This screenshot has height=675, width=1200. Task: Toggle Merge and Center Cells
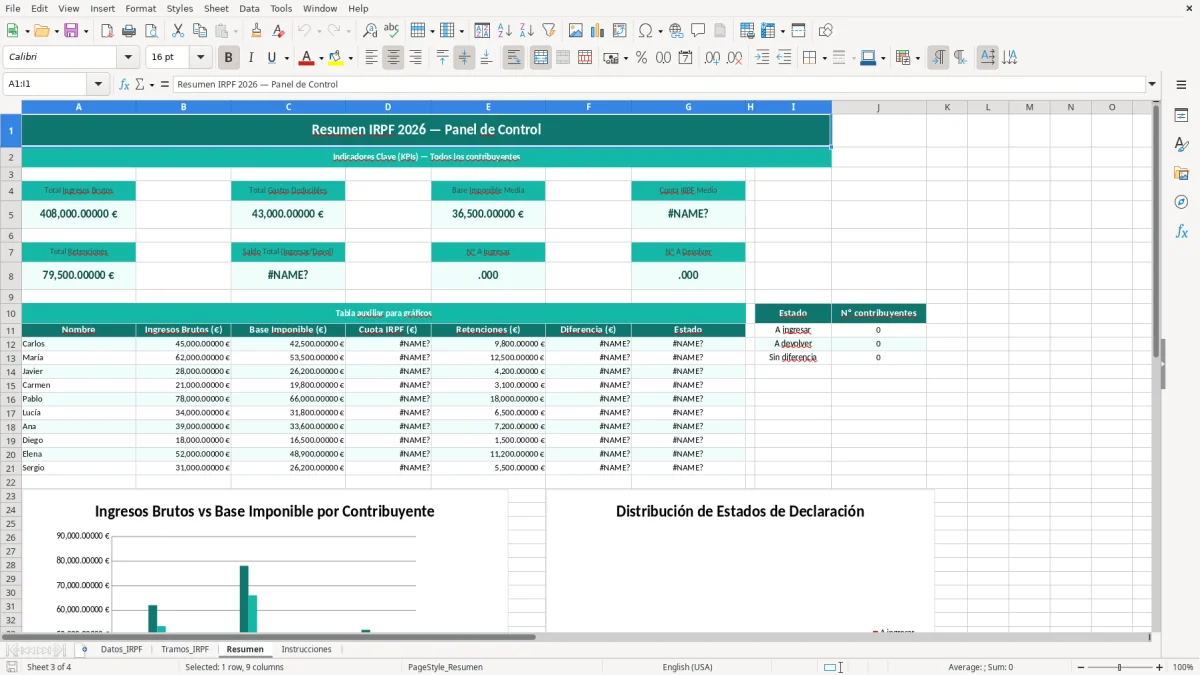coord(540,58)
